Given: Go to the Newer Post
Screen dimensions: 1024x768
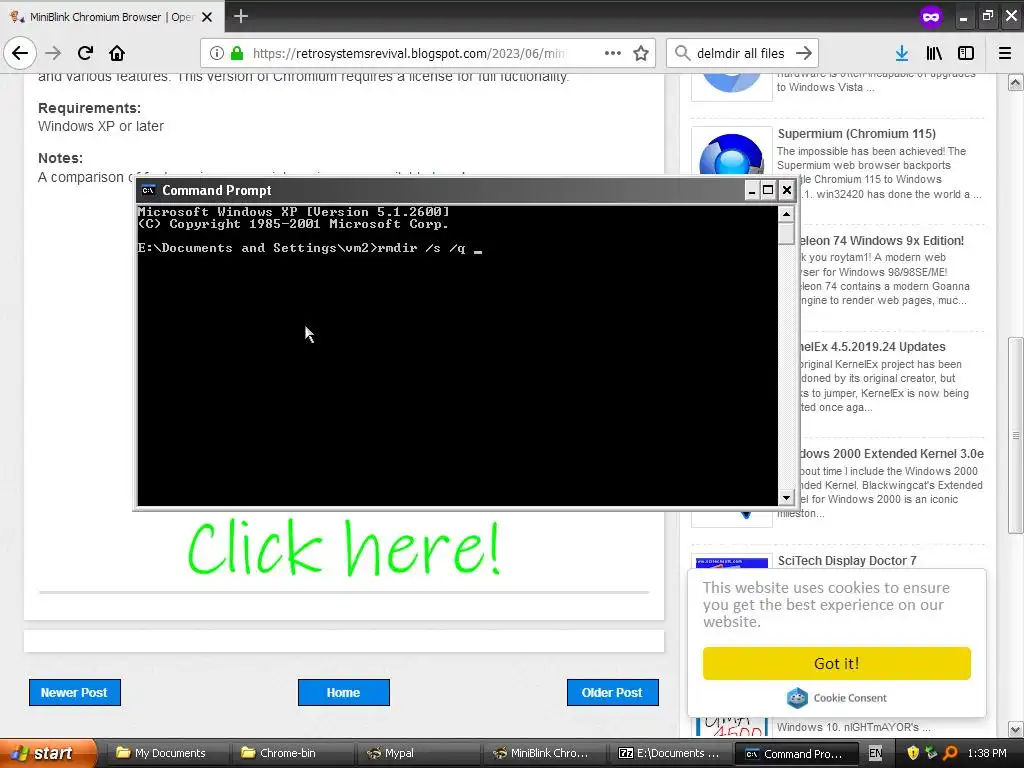Looking at the screenshot, I should [x=74, y=692].
